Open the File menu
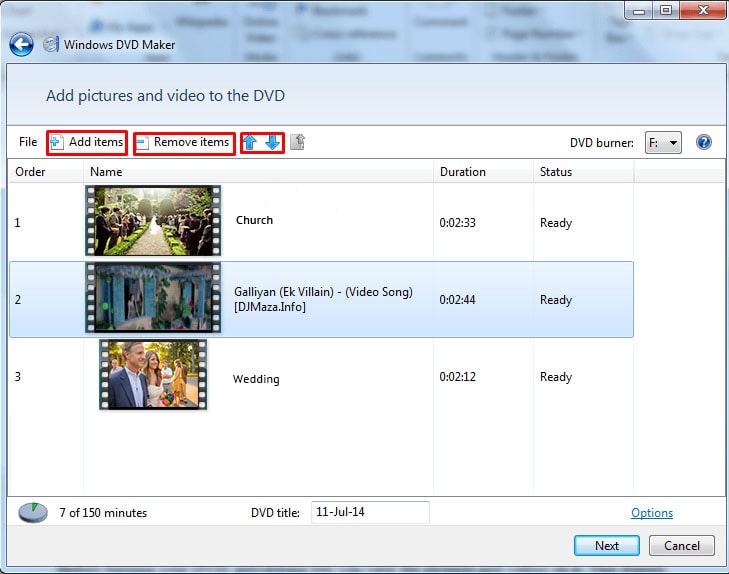This screenshot has width=729, height=574. (x=28, y=143)
